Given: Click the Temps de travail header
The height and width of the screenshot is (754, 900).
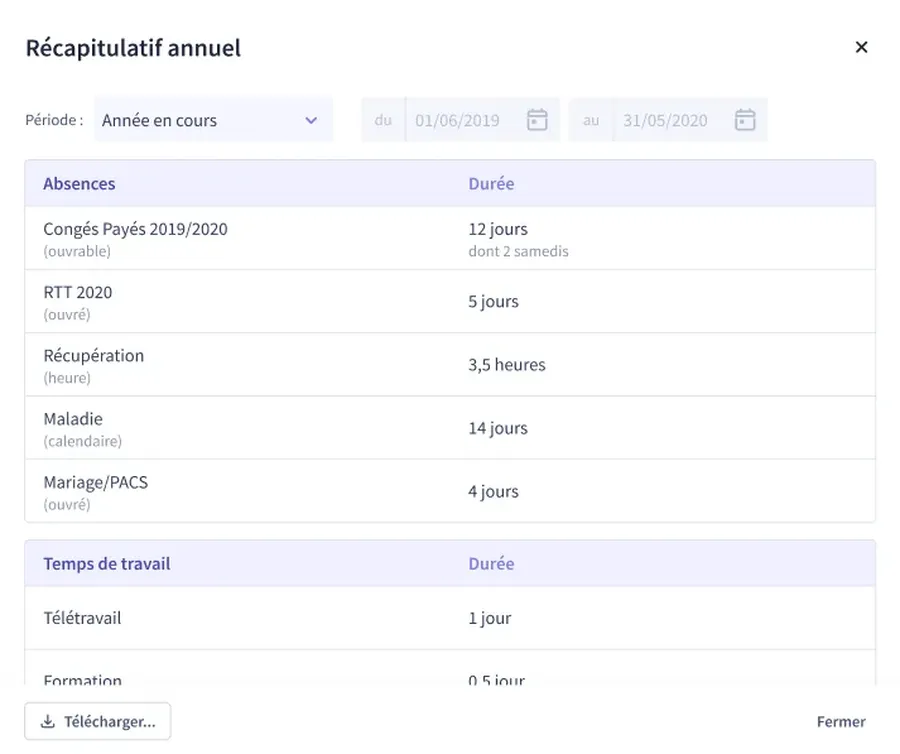Looking at the screenshot, I should [x=107, y=564].
